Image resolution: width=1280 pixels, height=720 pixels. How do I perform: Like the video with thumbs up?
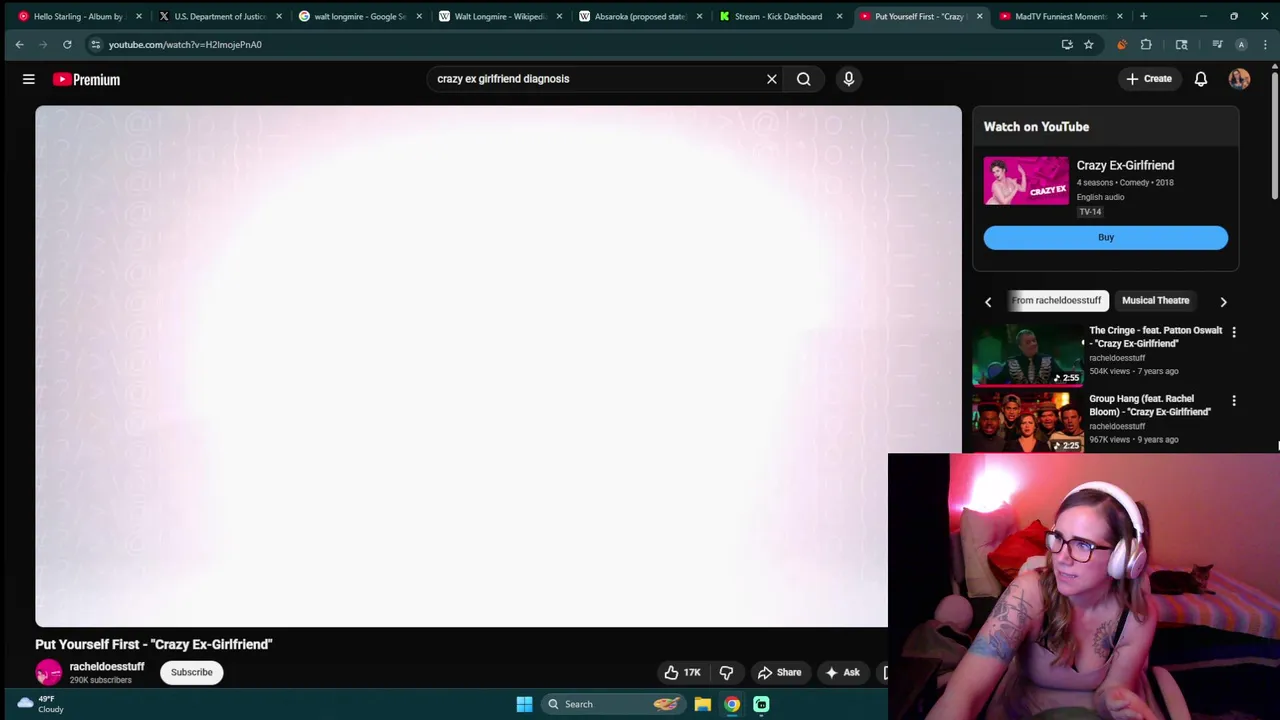pyautogui.click(x=683, y=673)
